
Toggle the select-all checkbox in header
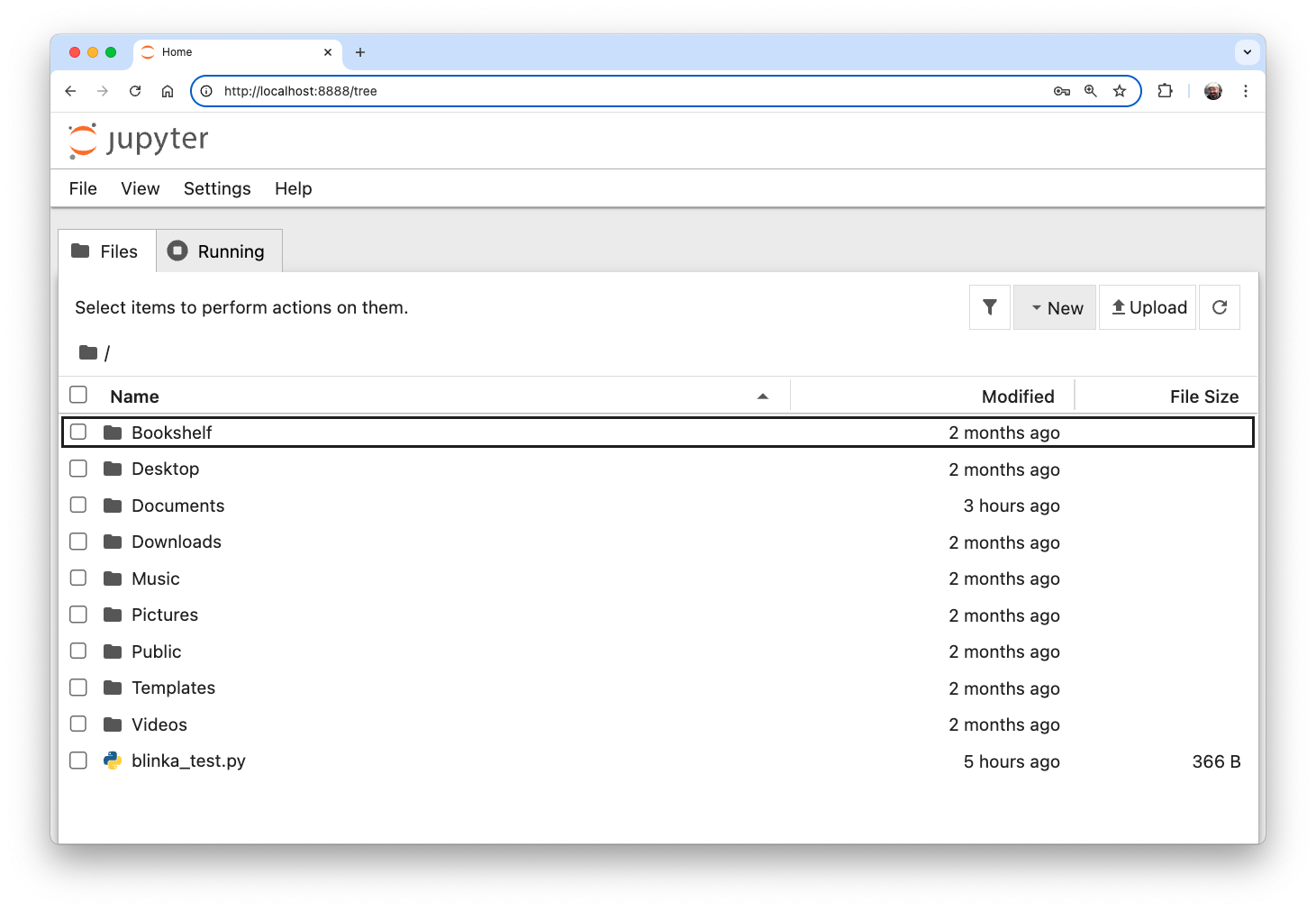pyautogui.click(x=78, y=395)
